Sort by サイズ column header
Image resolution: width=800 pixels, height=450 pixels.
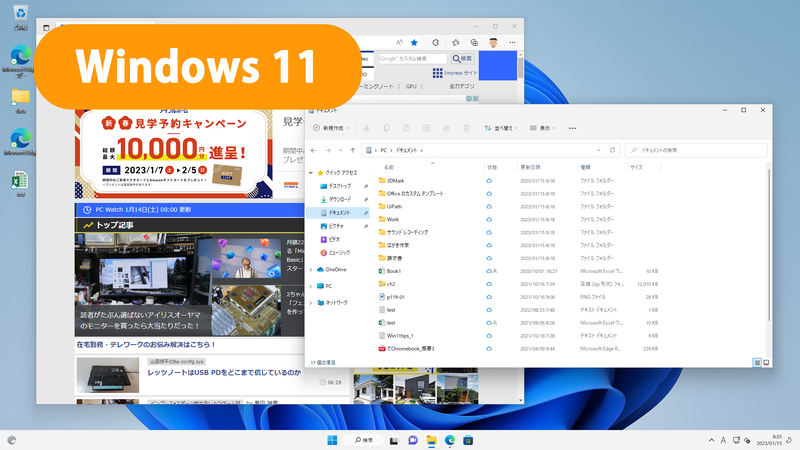point(636,167)
